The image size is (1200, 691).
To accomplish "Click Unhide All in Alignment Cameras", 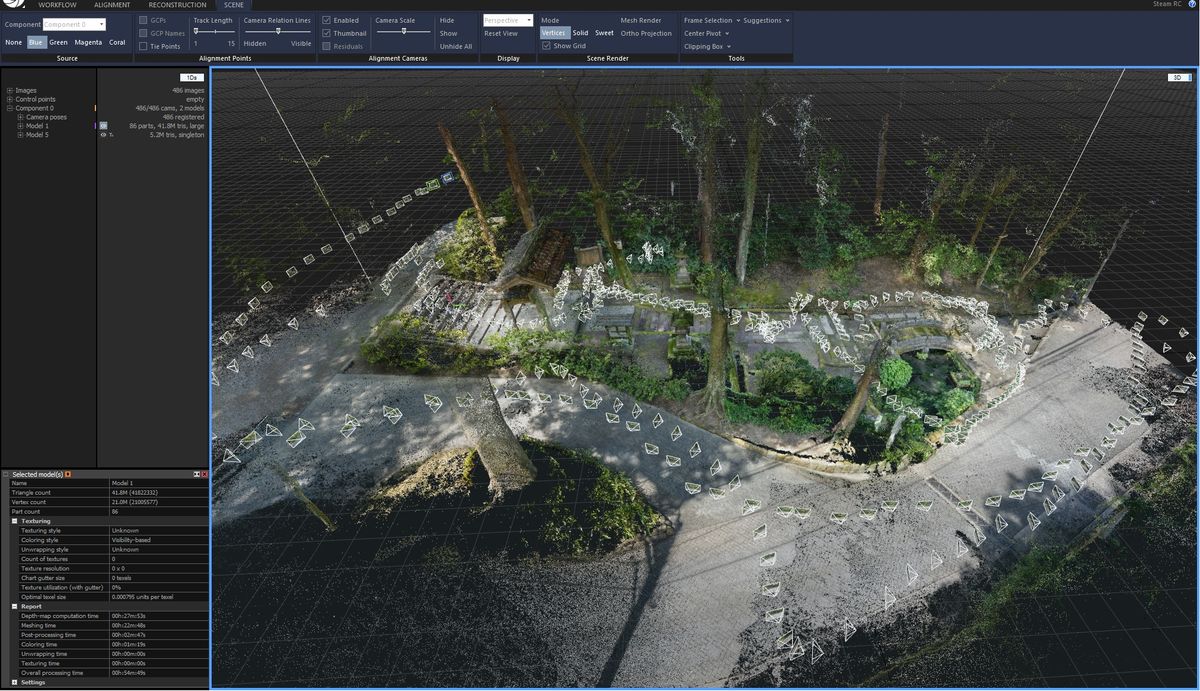I will point(455,46).
